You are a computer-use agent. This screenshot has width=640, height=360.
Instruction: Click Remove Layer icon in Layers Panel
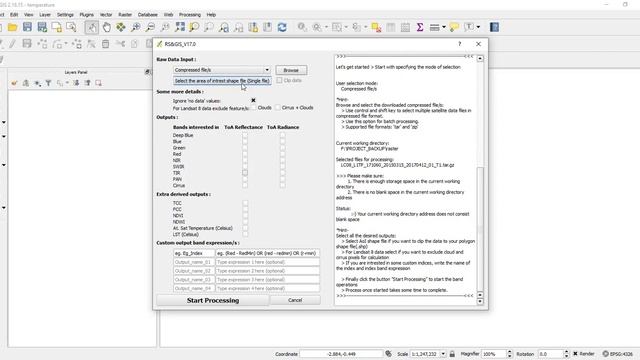[98, 83]
